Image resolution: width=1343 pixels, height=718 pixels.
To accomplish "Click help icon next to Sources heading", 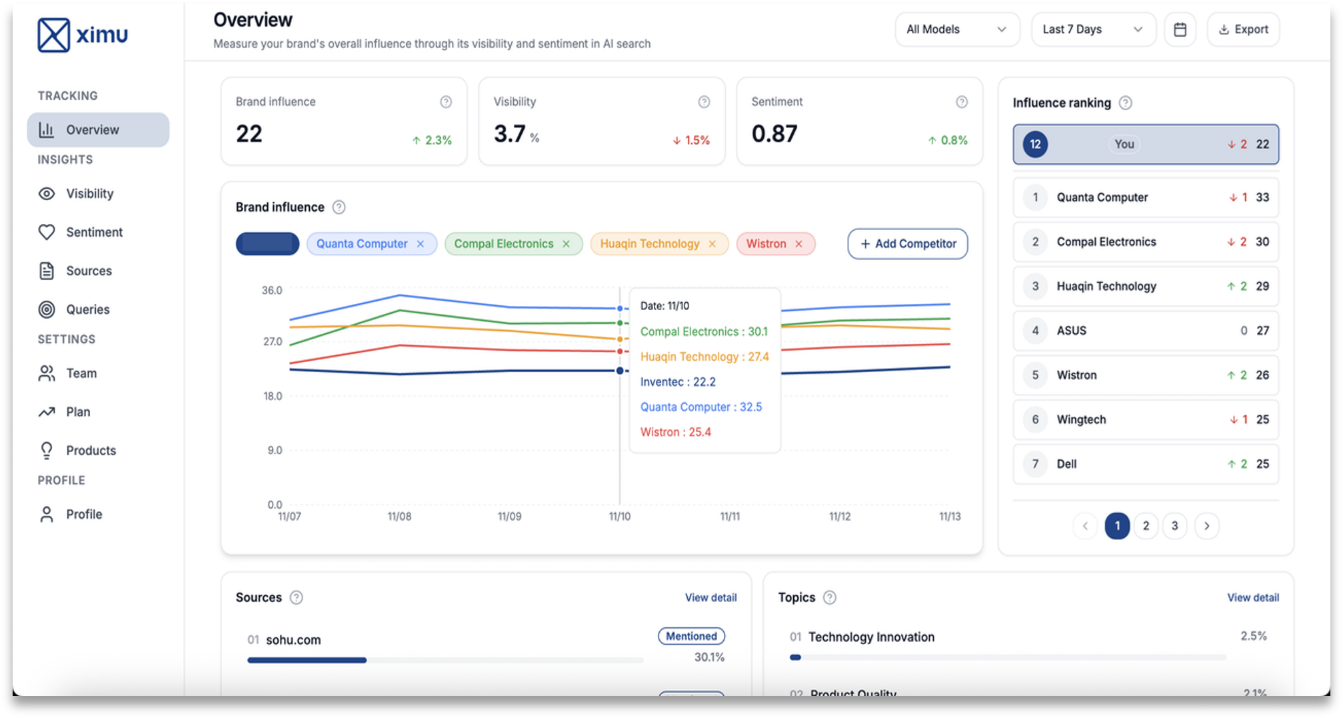I will [296, 598].
